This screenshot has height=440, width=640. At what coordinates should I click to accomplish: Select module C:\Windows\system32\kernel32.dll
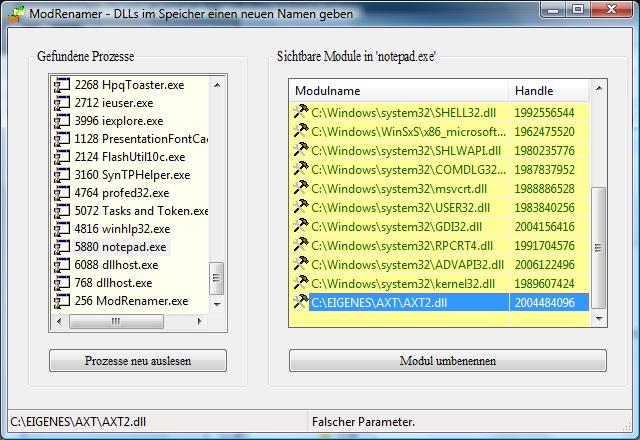click(403, 283)
